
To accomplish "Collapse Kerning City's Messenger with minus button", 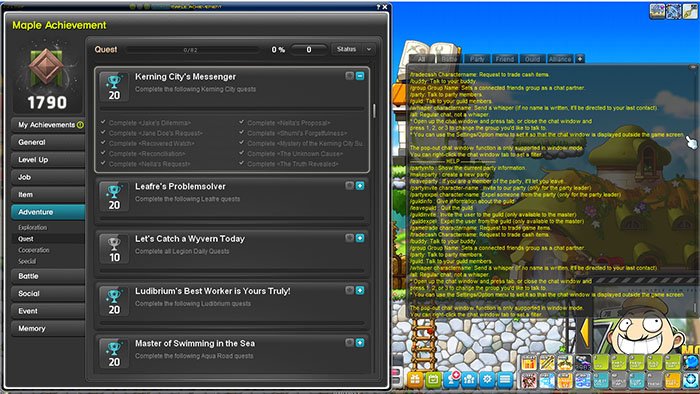I will pyautogui.click(x=360, y=76).
